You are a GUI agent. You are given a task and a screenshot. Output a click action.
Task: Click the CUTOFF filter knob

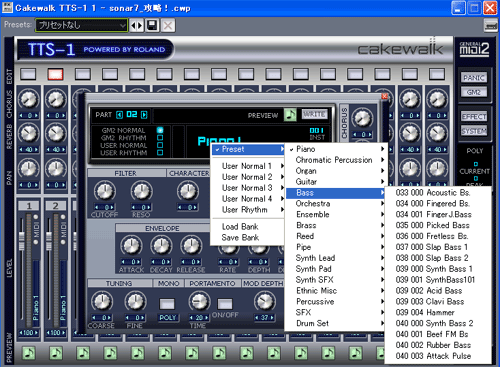(105, 192)
